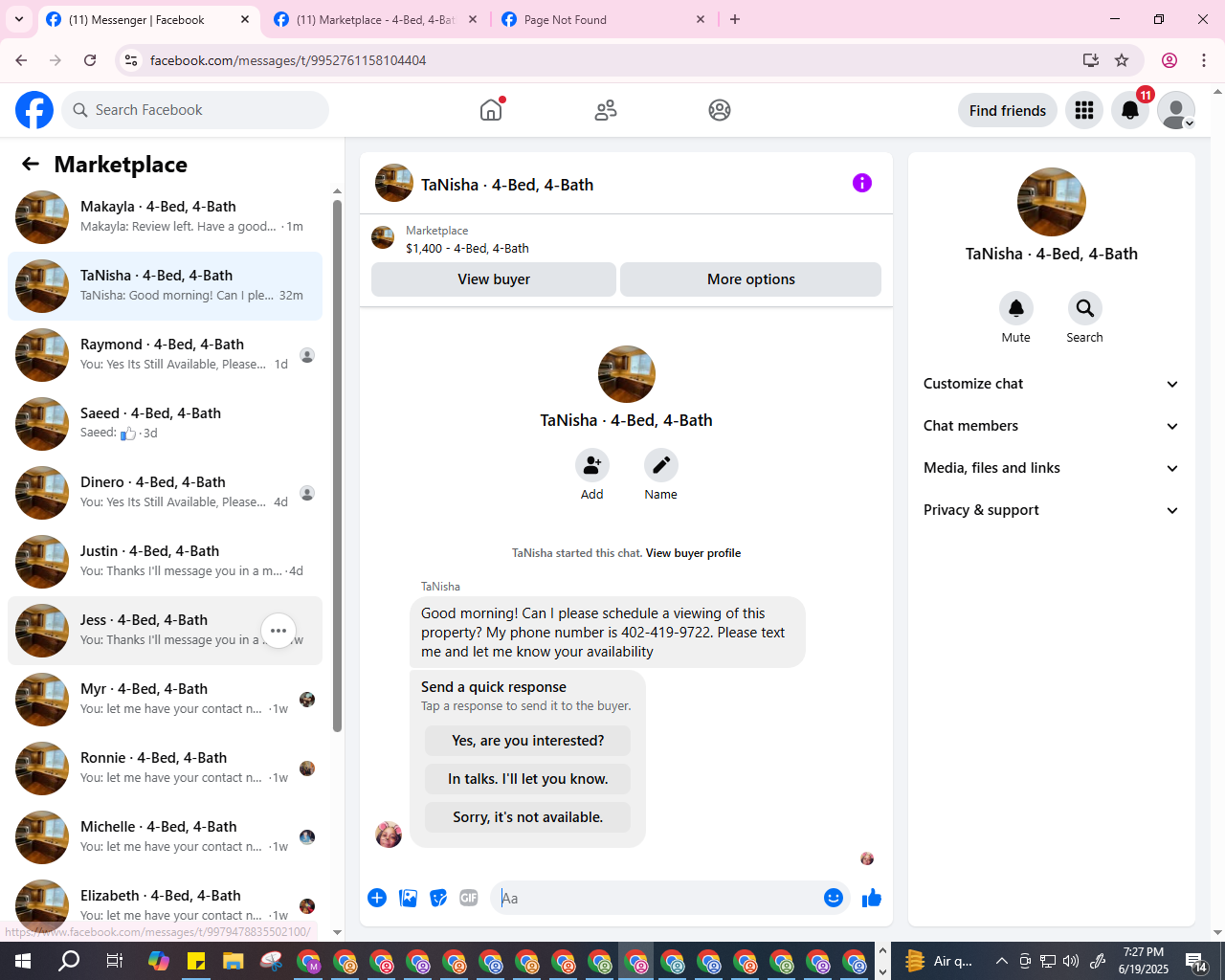The image size is (1225, 980).
Task: Open File Explorer from the taskbar
Action: pos(233,961)
